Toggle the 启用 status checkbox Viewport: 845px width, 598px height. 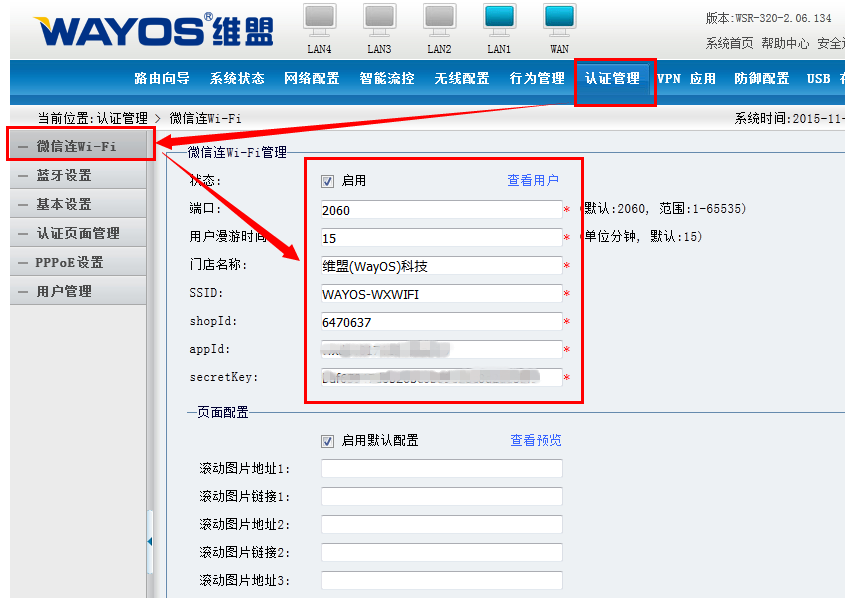327,181
